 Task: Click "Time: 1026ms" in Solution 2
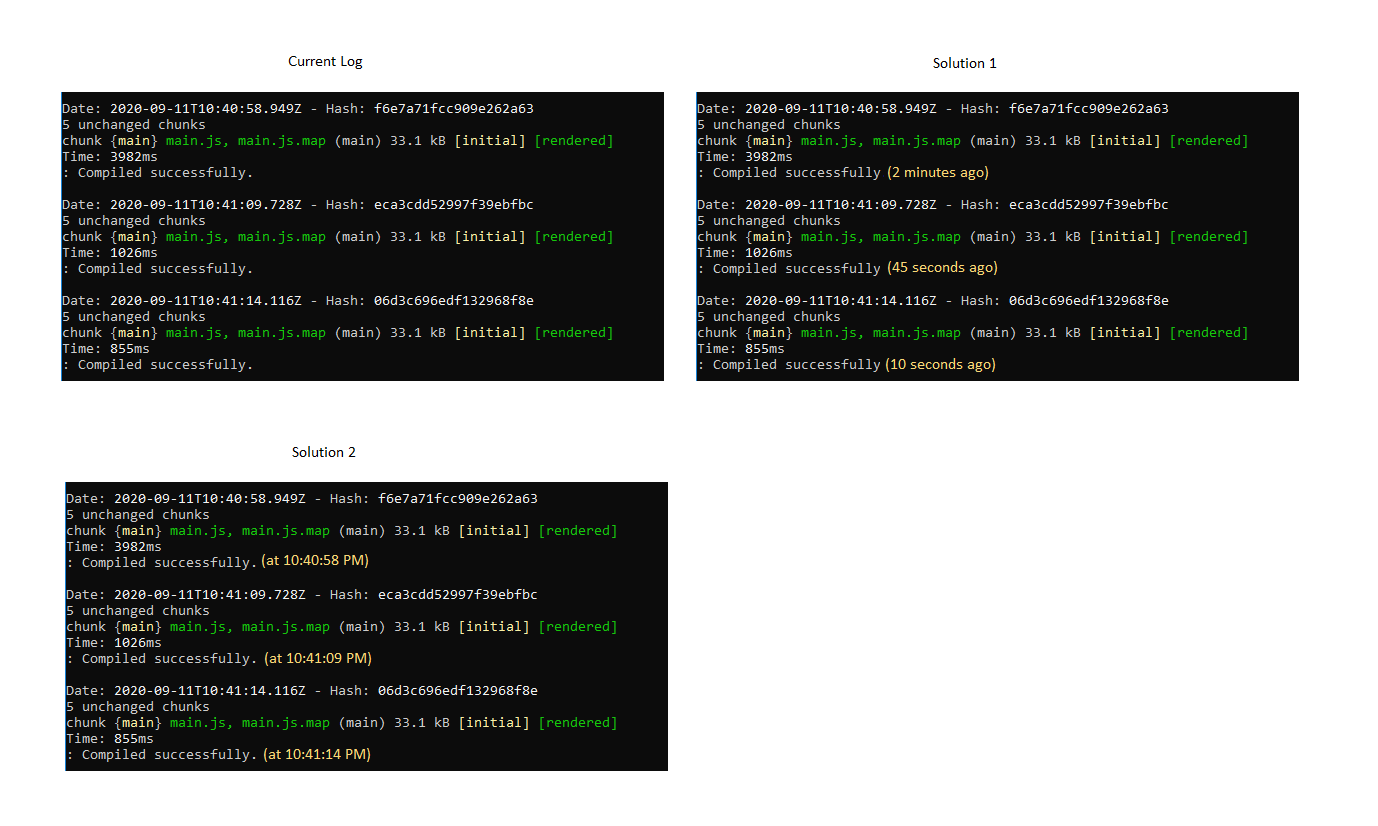114,642
